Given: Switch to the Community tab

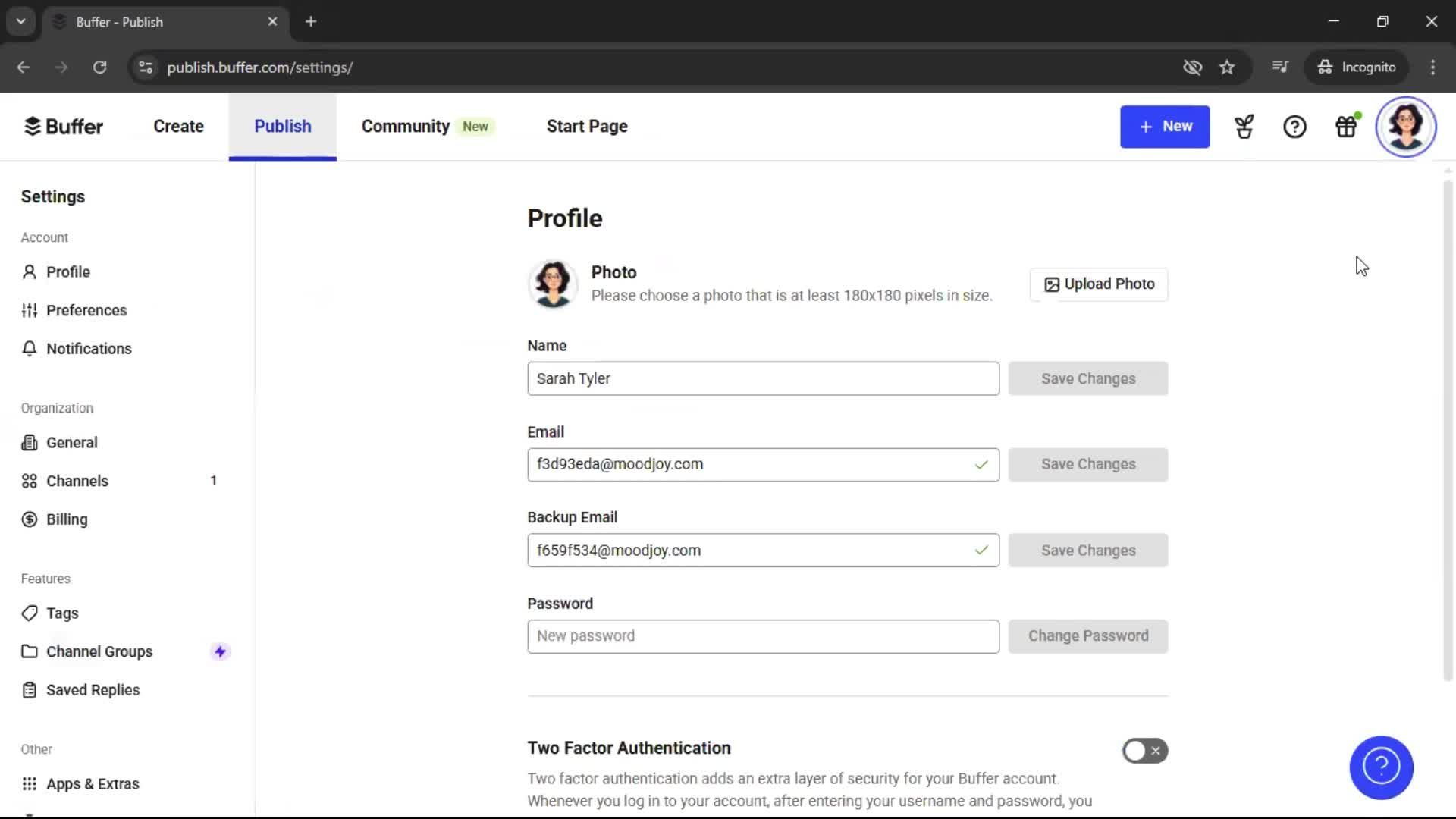Looking at the screenshot, I should click(x=405, y=126).
